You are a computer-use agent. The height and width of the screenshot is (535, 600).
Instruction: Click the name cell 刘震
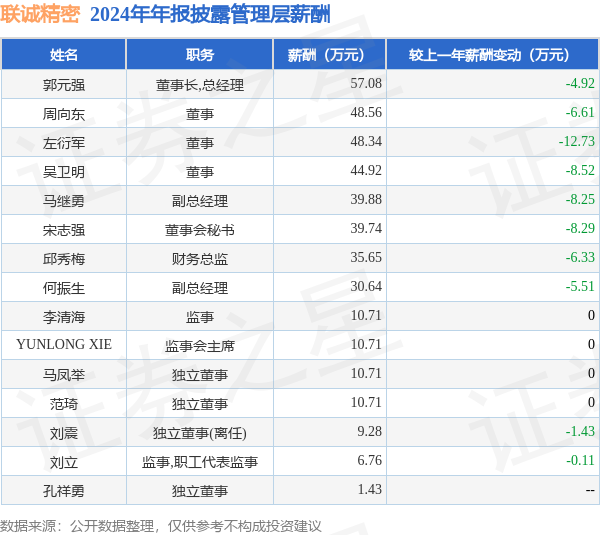point(64,433)
